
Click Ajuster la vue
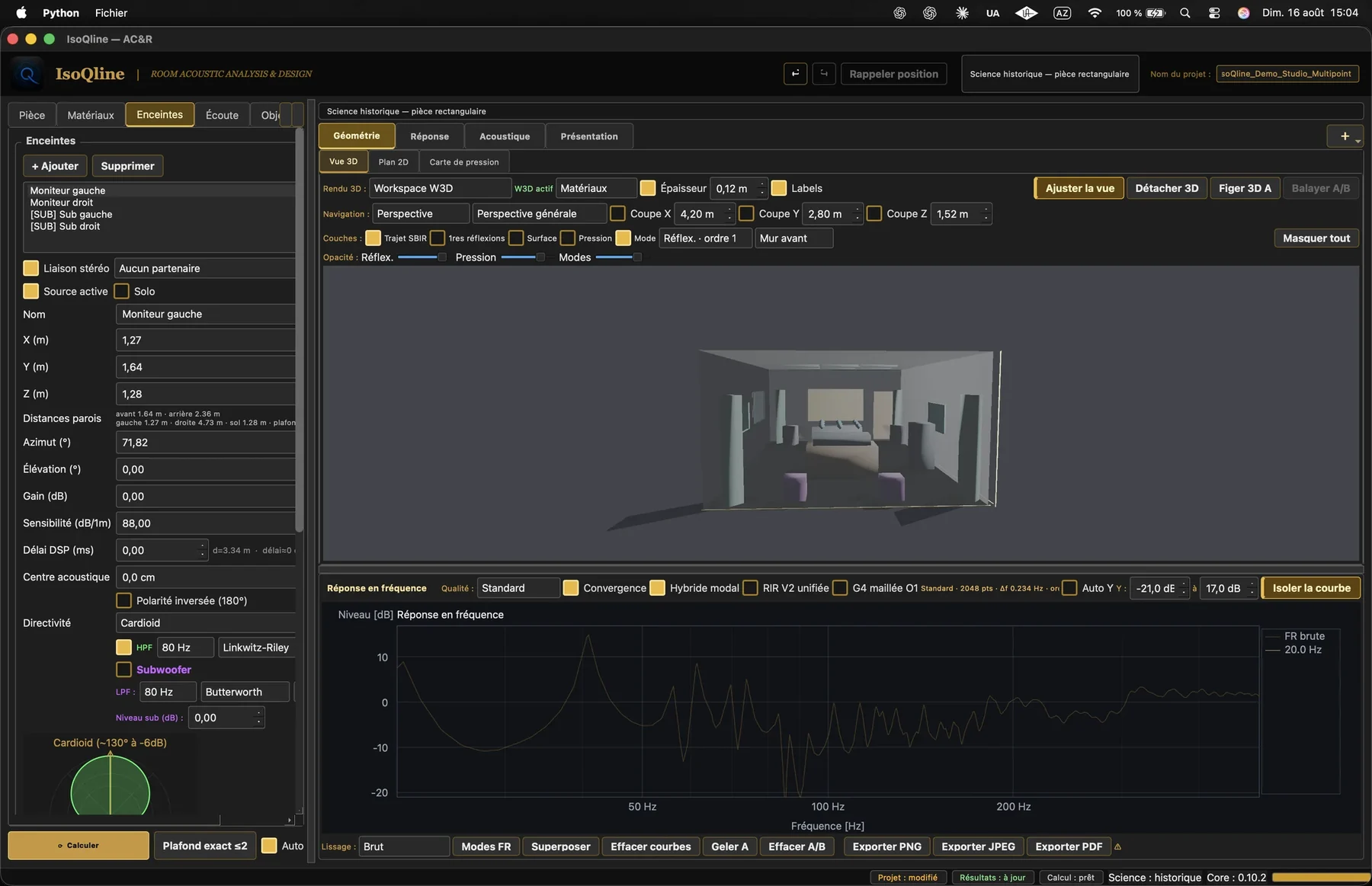coord(1079,188)
